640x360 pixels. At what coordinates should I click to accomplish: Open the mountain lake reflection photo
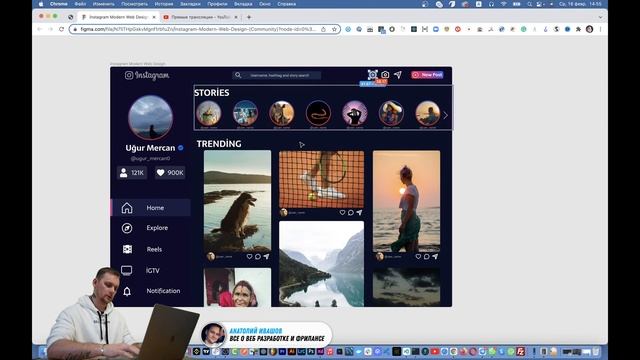pyautogui.click(x=321, y=264)
